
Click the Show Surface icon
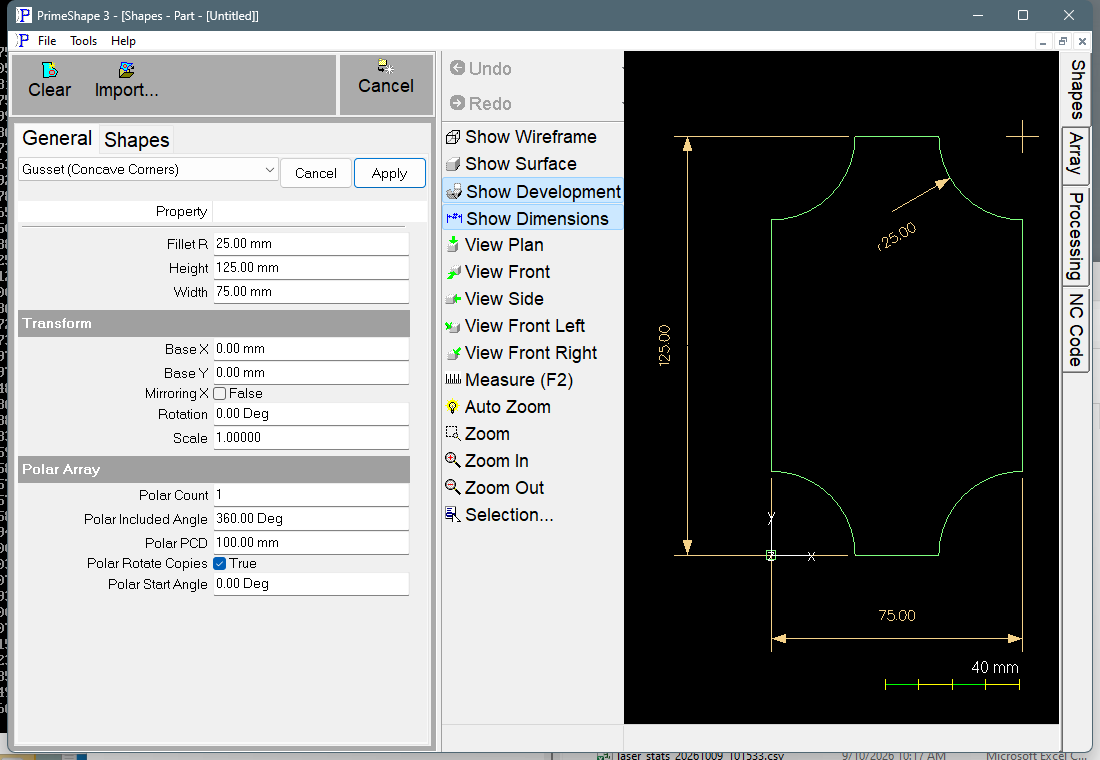pos(453,164)
